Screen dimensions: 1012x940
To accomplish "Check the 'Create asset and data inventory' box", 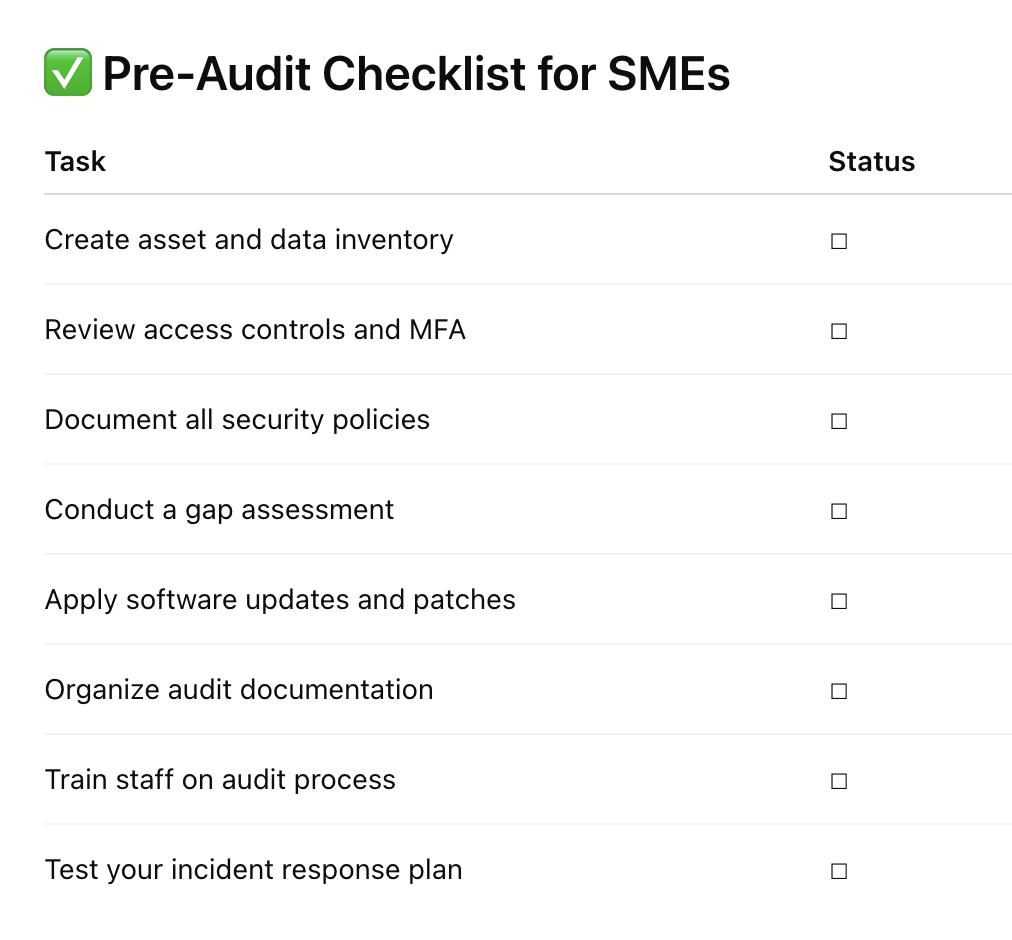I will point(838,241).
